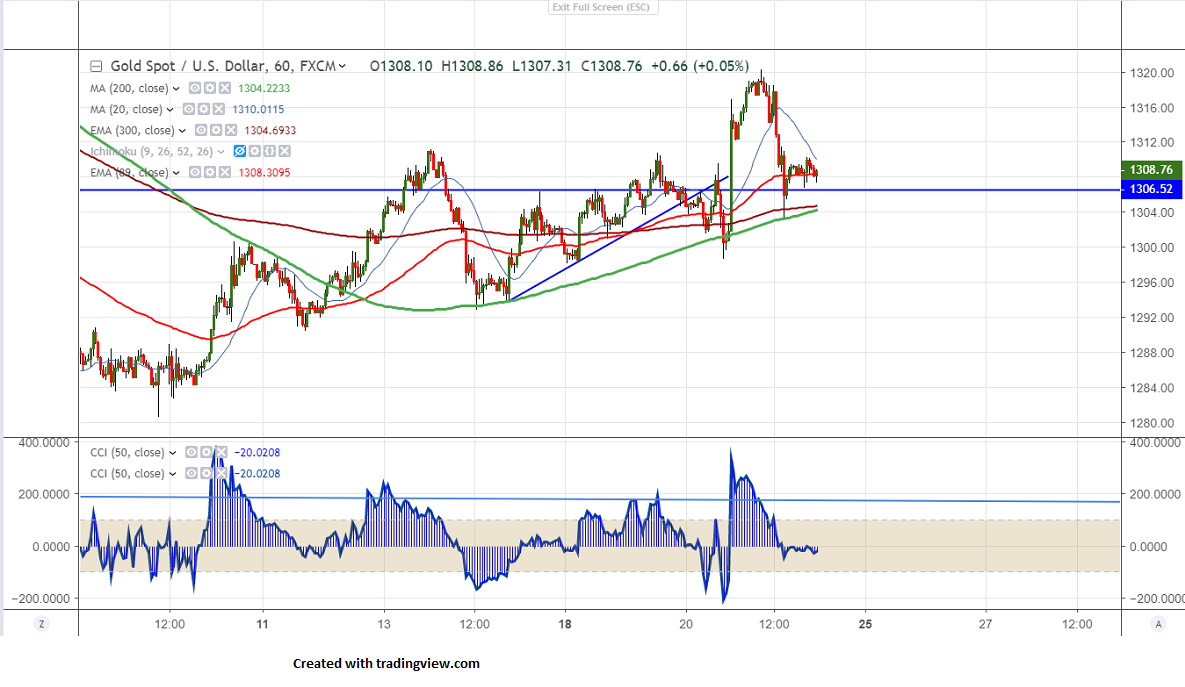Collapse the chart legend using the minus box
The height and width of the screenshot is (687, 1185).
pos(96,67)
